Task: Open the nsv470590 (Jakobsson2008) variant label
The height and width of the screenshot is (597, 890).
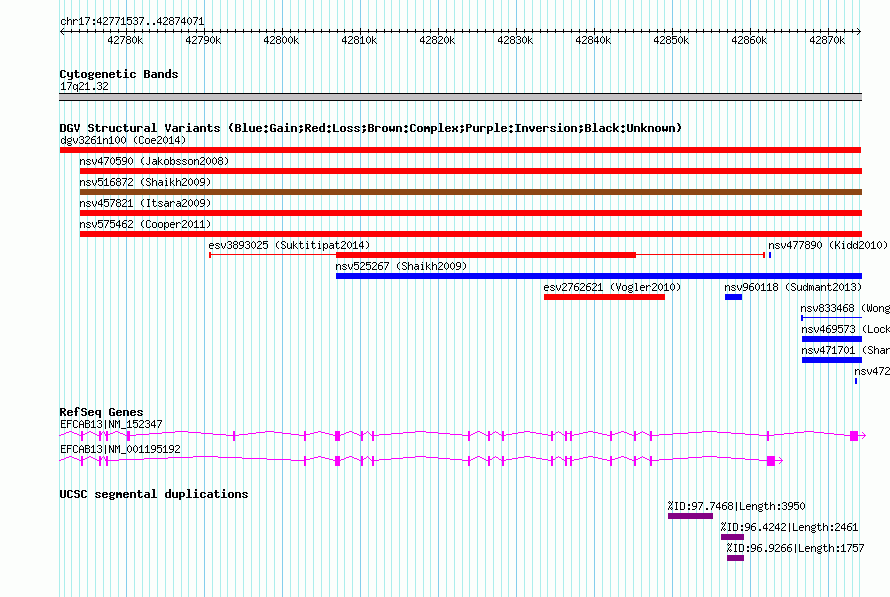Action: click(x=153, y=161)
